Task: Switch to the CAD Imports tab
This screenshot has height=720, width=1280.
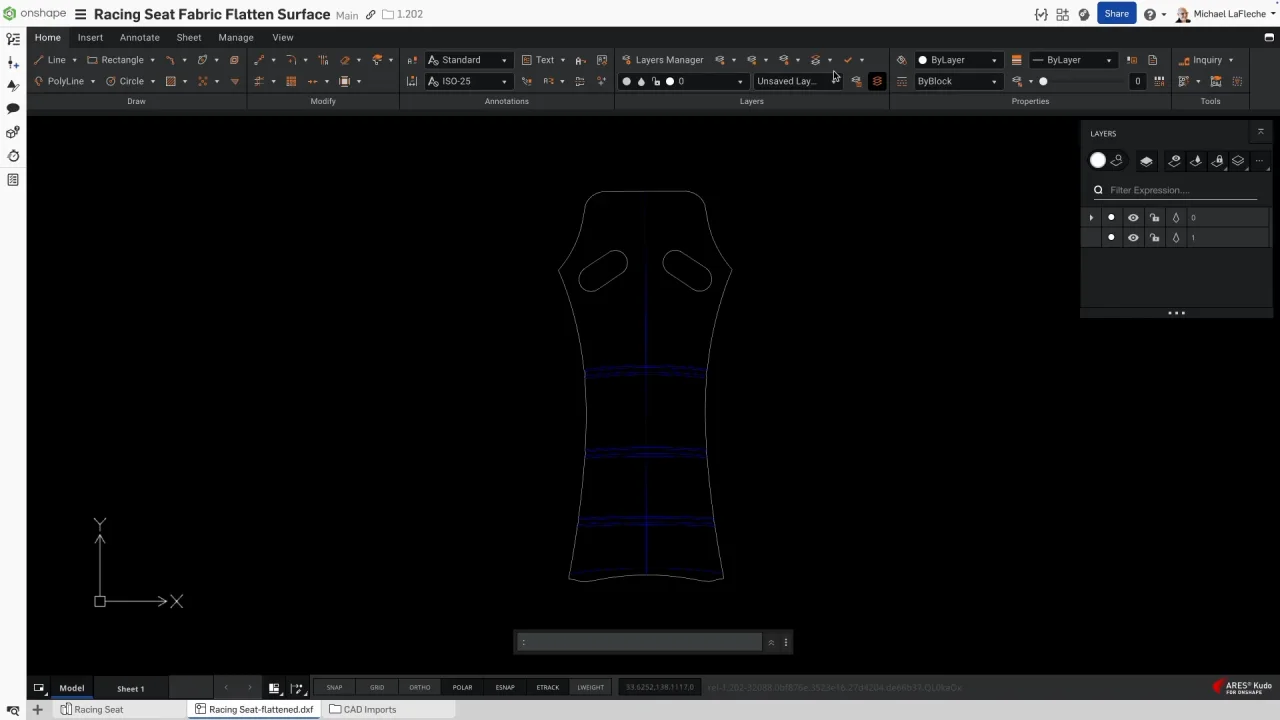Action: pos(369,710)
